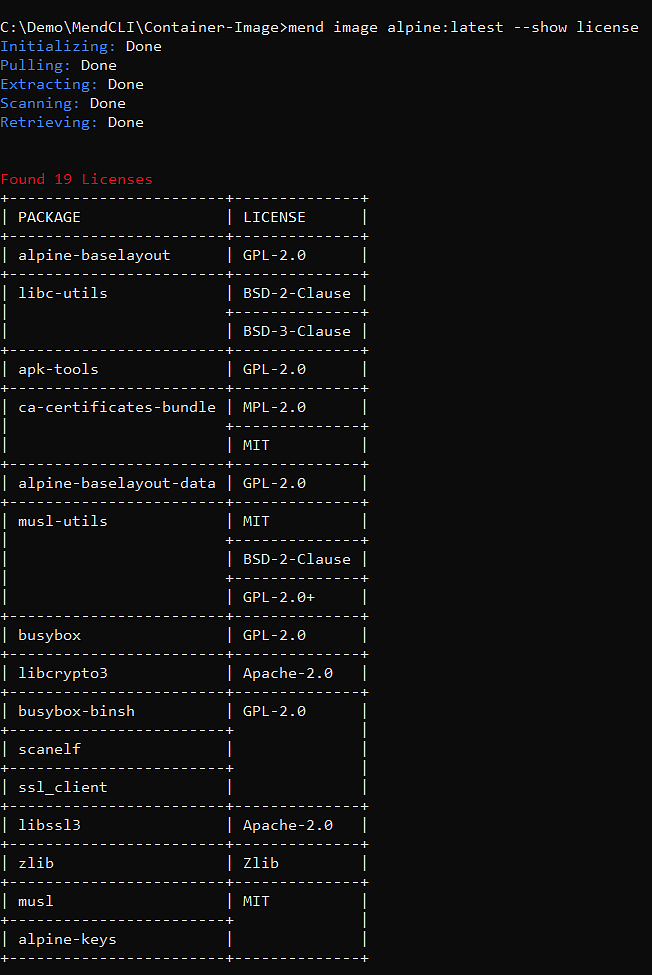652x975 pixels.
Task: Select the MPL-2.0 license text
Action: 274,407
